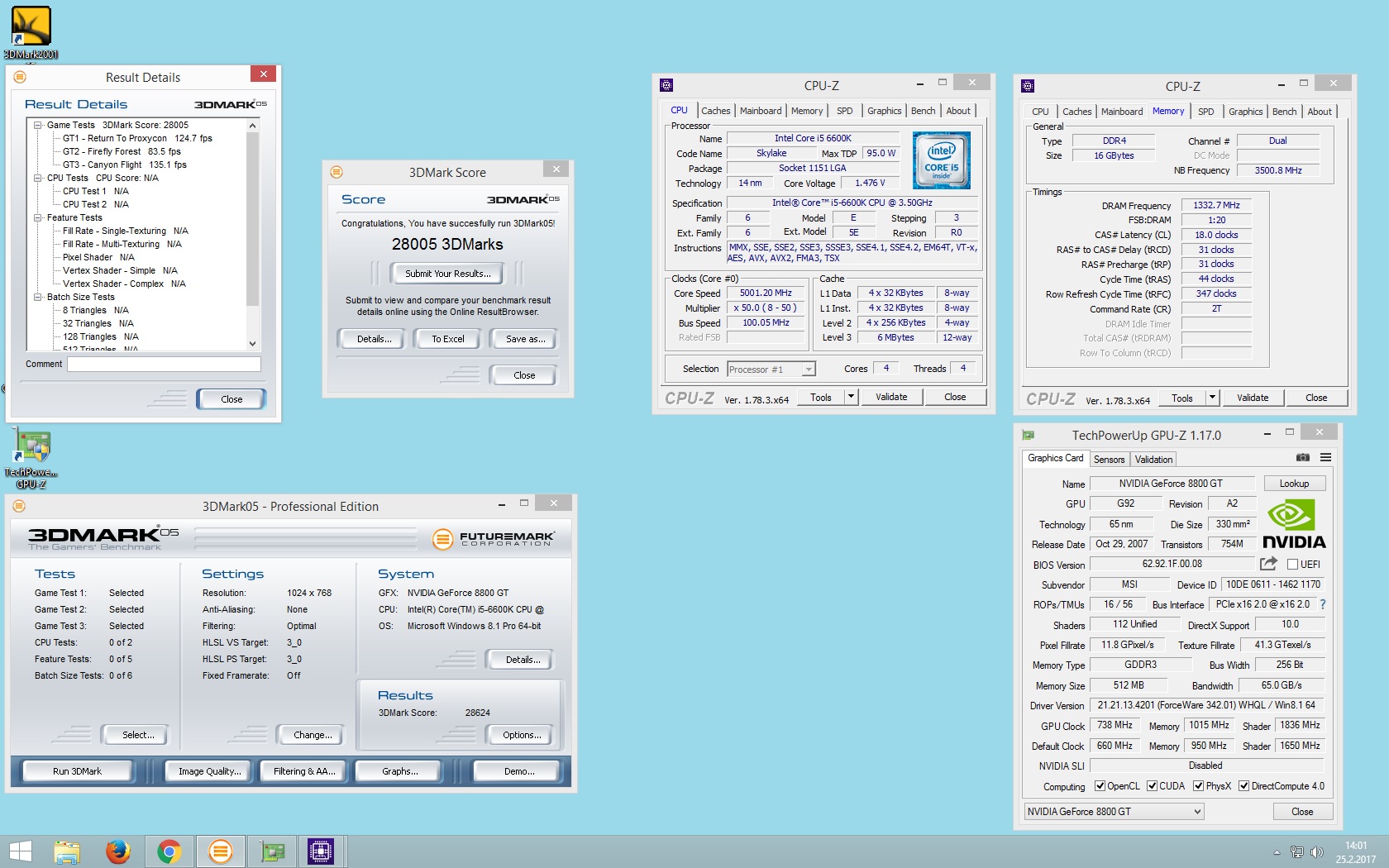Open Tools dropdown arrow in CPU-Z CPU window
The width and height of the screenshot is (1389, 868).
[851, 398]
